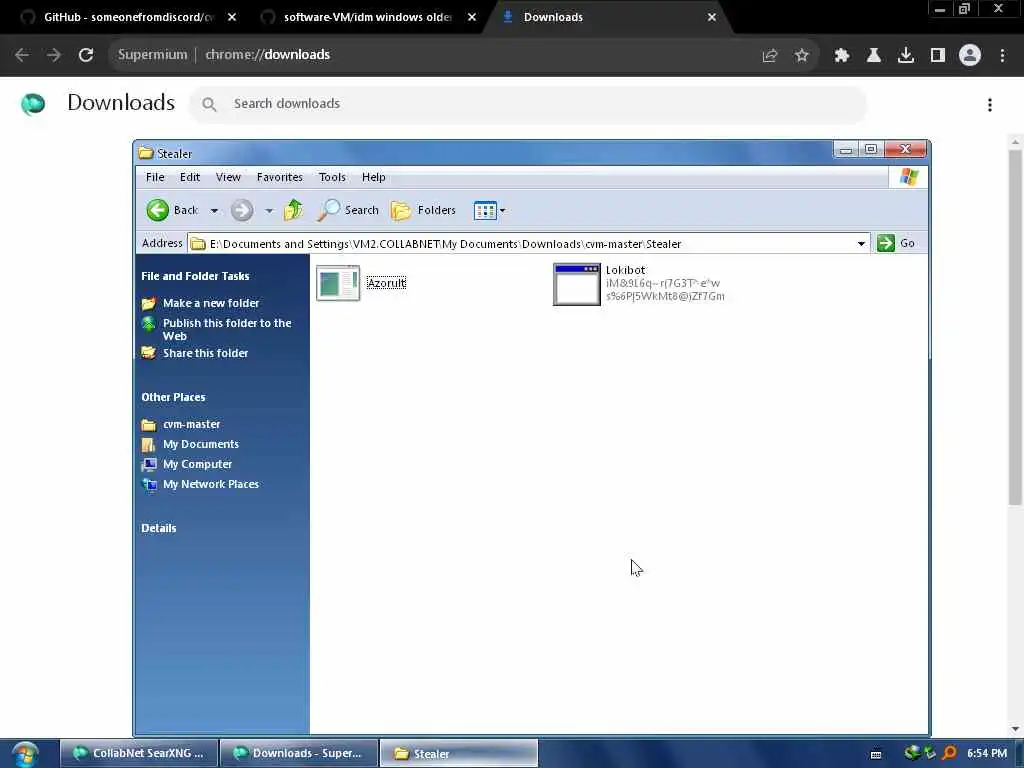1024x768 pixels.
Task: Click the Downloads page vertical scrollbar
Action: tap(1015, 327)
